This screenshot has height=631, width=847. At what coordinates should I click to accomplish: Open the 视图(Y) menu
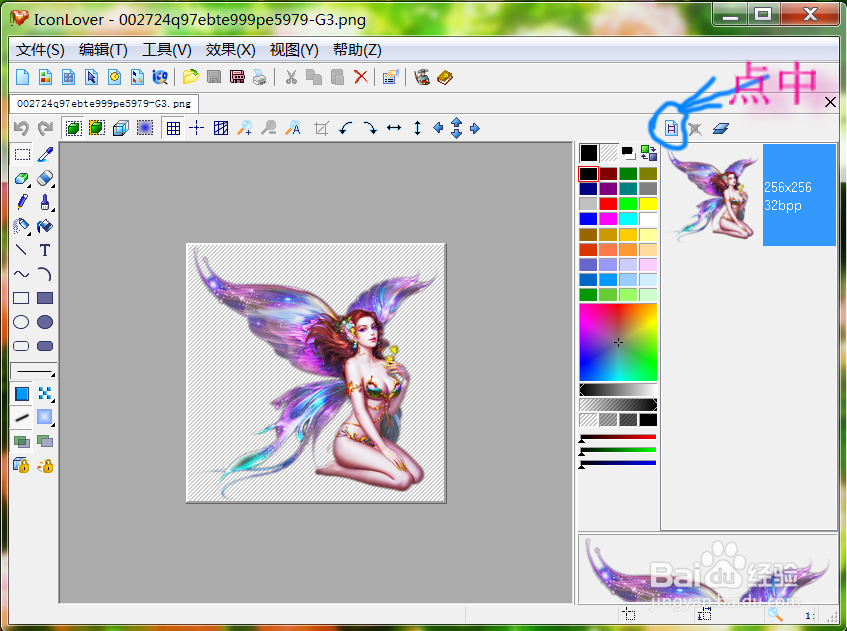[x=294, y=50]
